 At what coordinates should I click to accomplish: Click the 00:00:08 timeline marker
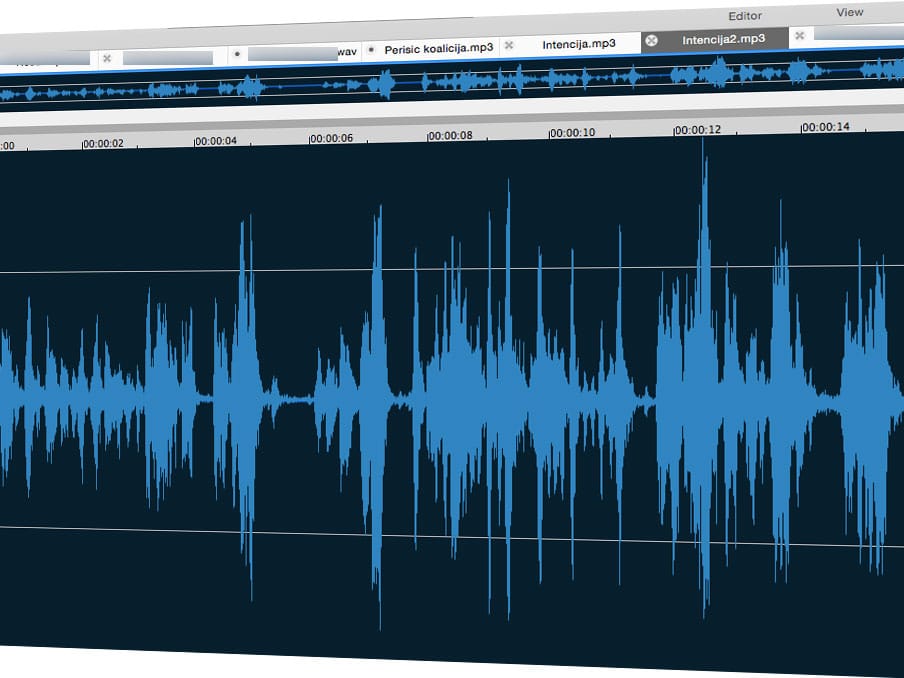point(450,135)
